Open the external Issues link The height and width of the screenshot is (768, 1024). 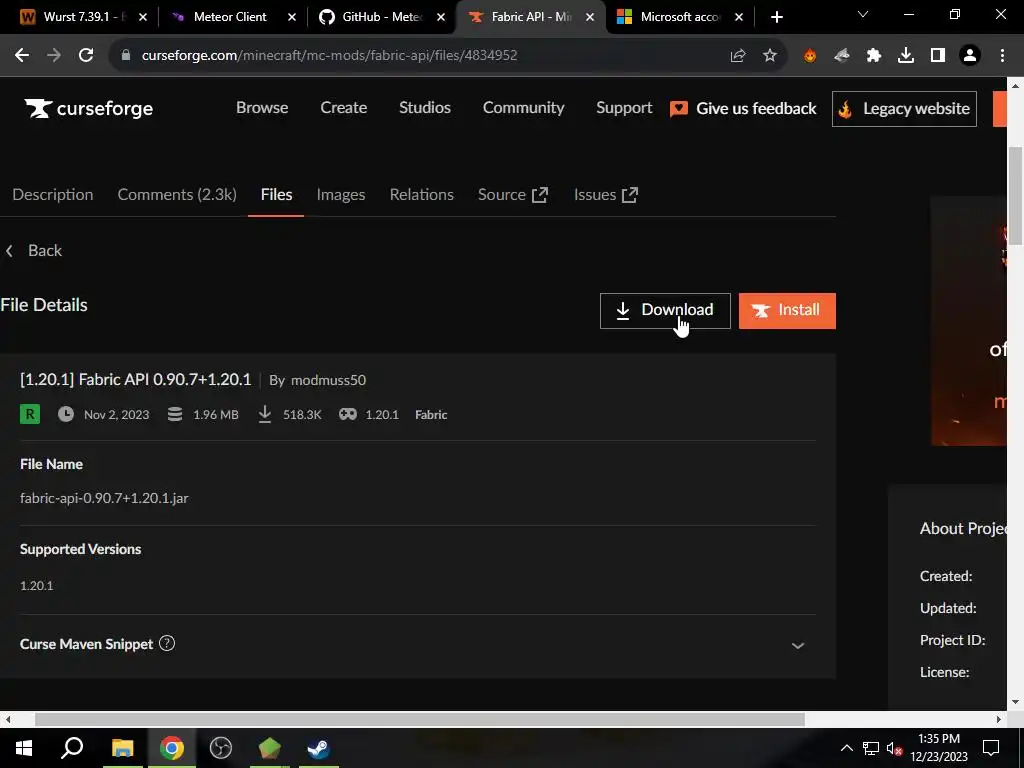pyautogui.click(x=606, y=195)
